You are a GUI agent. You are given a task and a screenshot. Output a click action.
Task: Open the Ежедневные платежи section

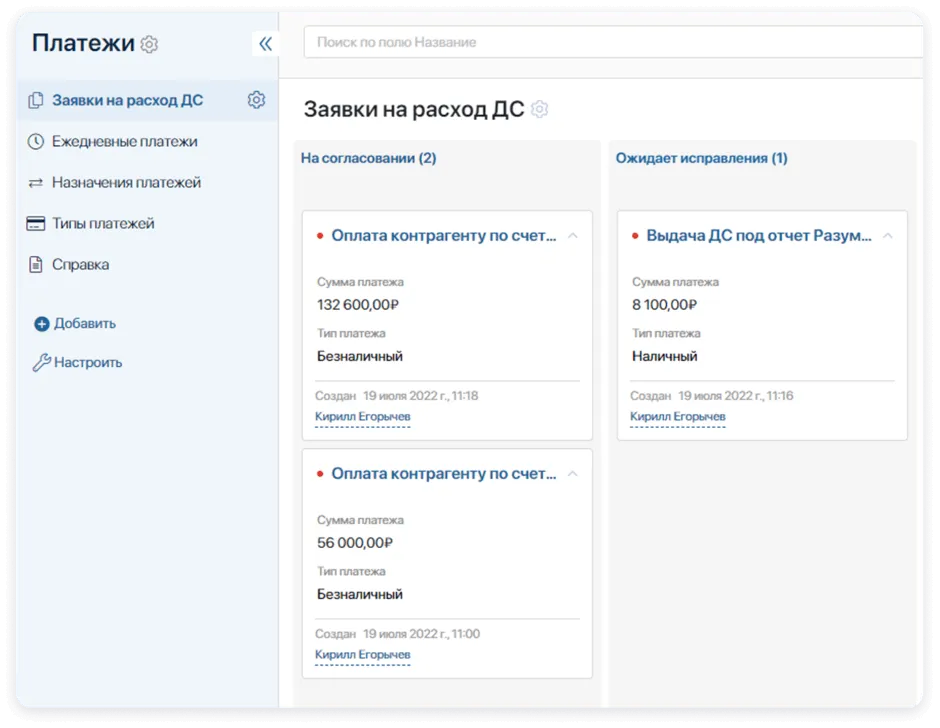tap(117, 141)
